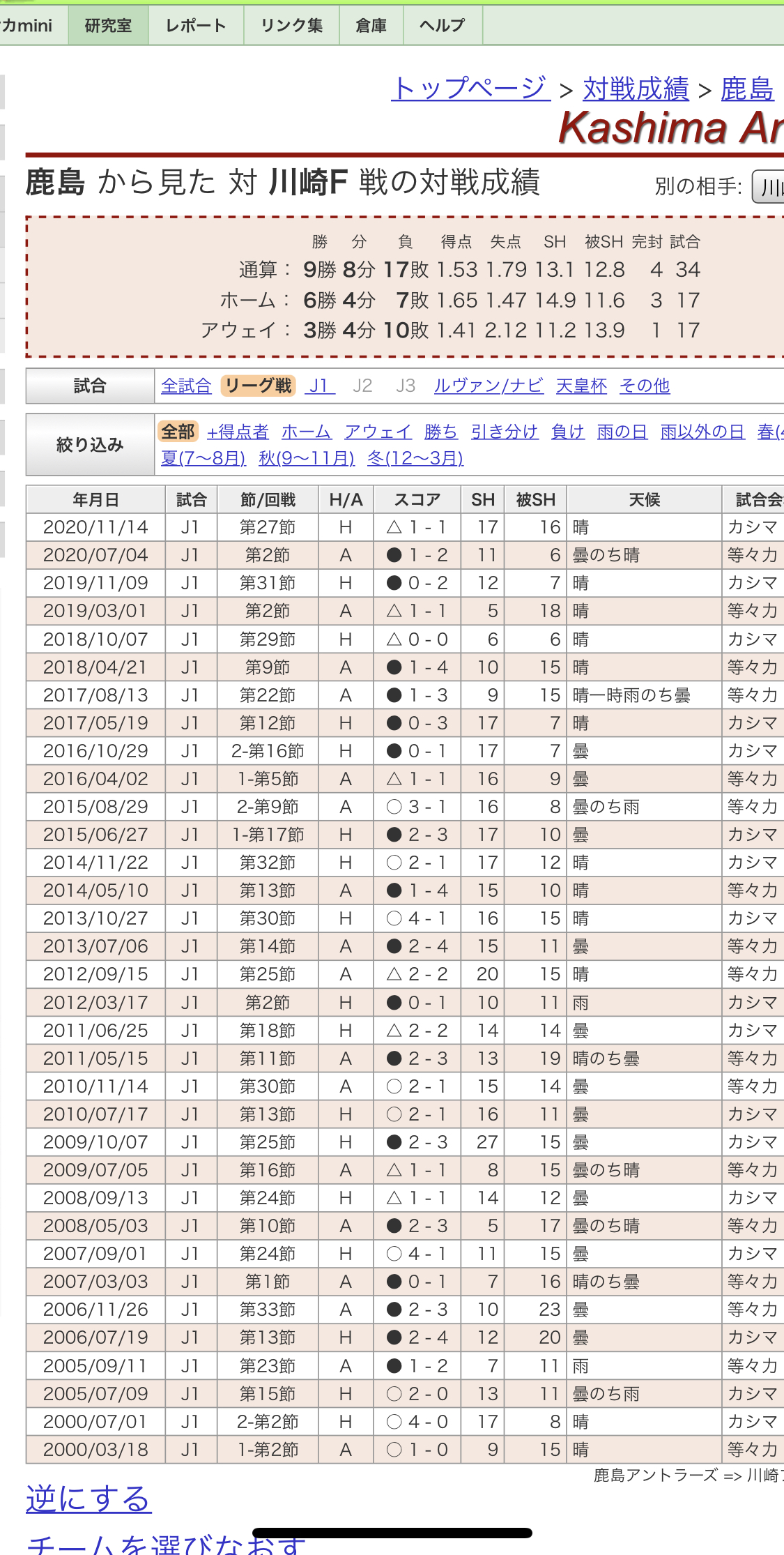The width and height of the screenshot is (784, 1555).
Task: Click the H/A column header
Action: [x=346, y=499]
